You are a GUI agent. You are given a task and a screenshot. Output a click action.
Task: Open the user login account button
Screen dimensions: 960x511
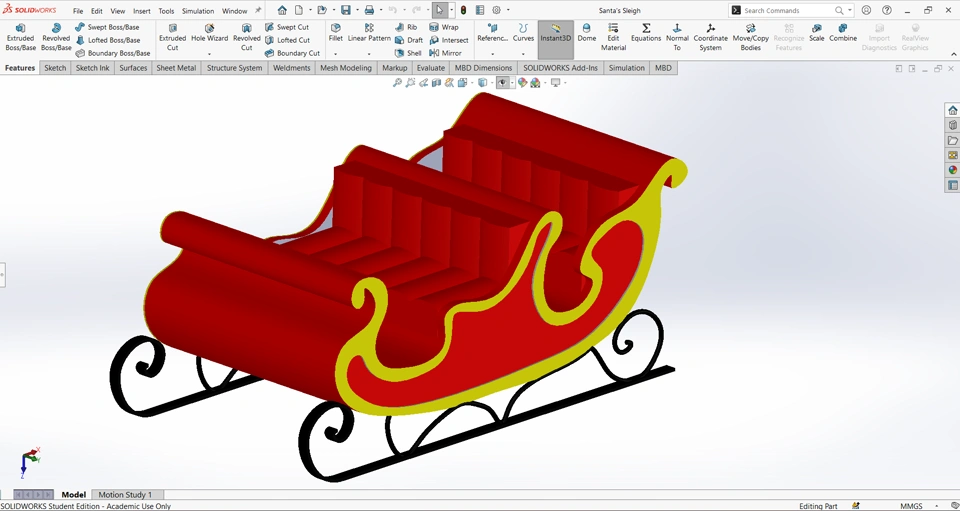[x=866, y=10]
